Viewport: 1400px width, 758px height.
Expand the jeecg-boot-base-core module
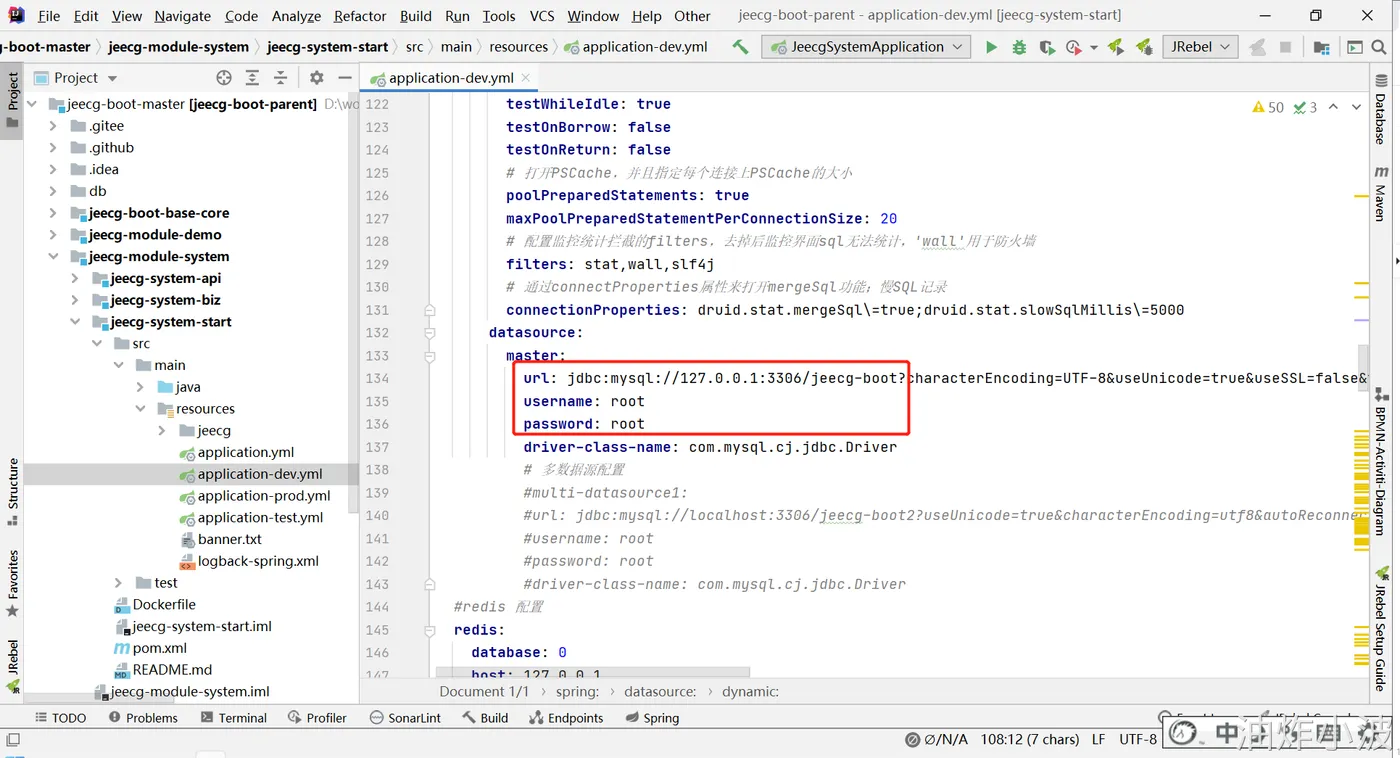point(53,213)
